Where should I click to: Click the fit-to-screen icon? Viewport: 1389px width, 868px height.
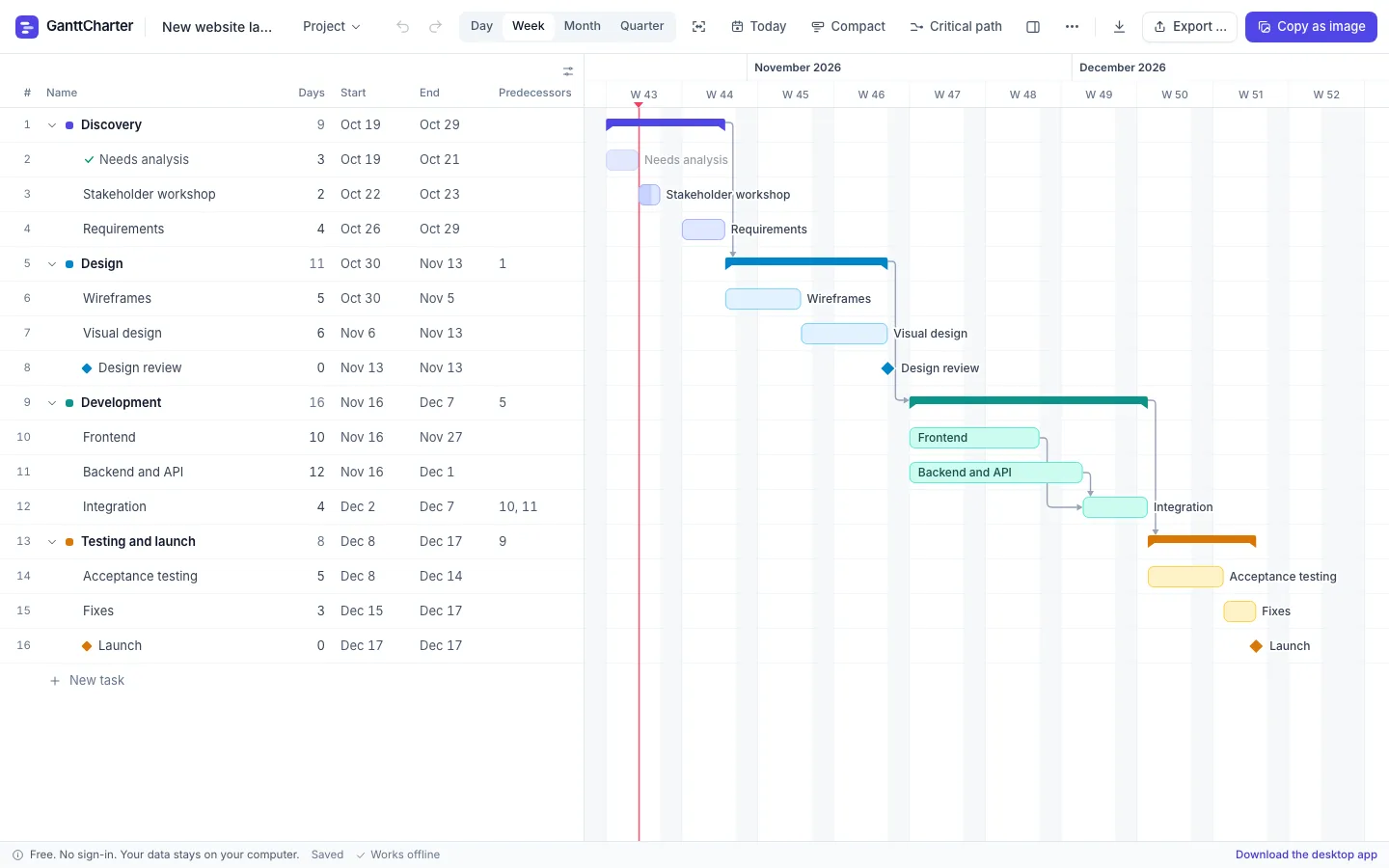point(699,27)
